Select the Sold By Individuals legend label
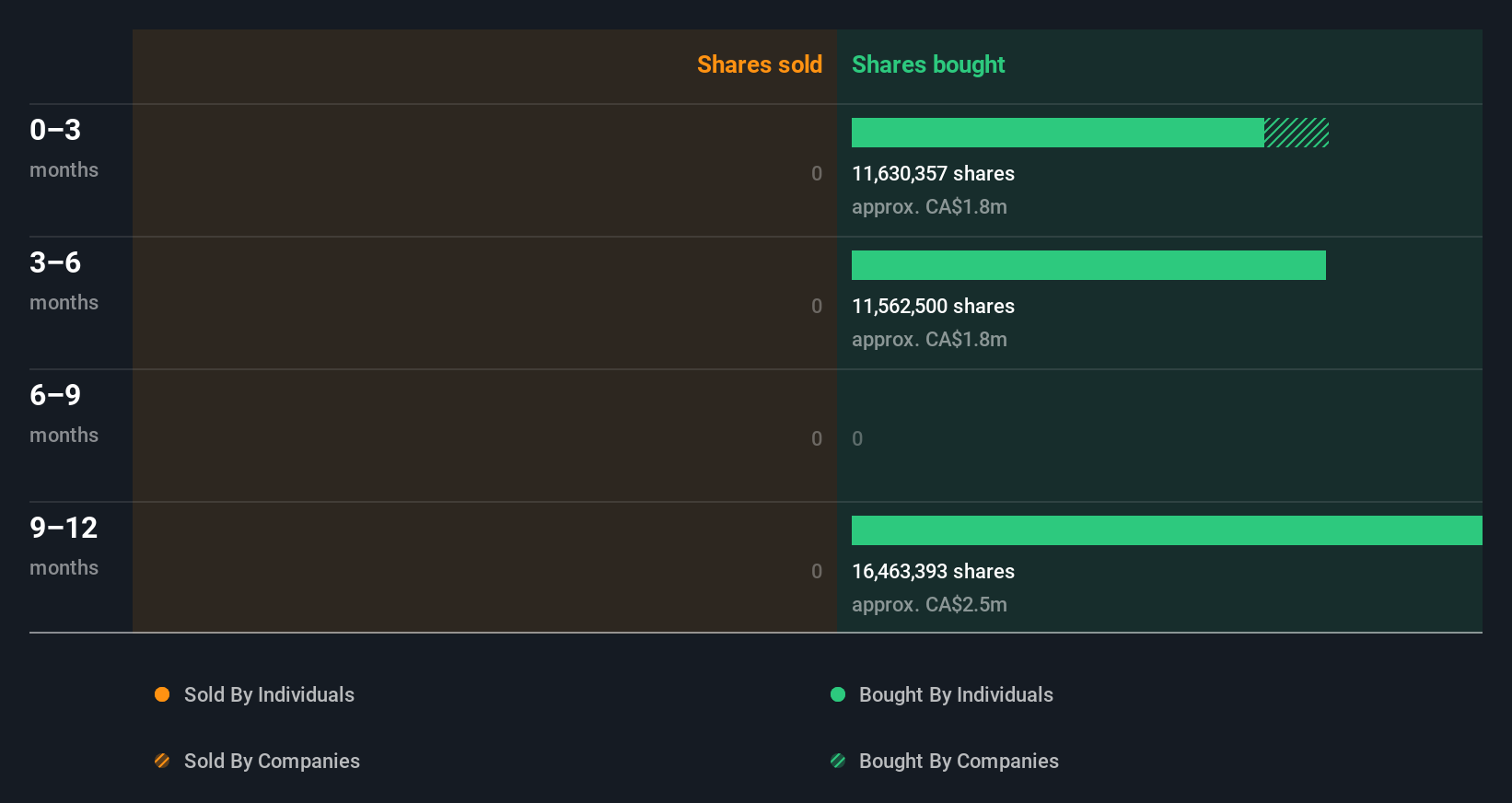This screenshot has width=1512, height=803. (269, 695)
